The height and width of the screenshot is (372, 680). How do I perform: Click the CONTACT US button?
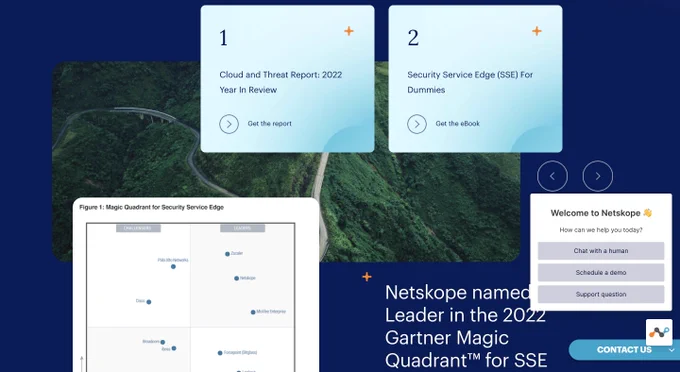[x=624, y=349]
